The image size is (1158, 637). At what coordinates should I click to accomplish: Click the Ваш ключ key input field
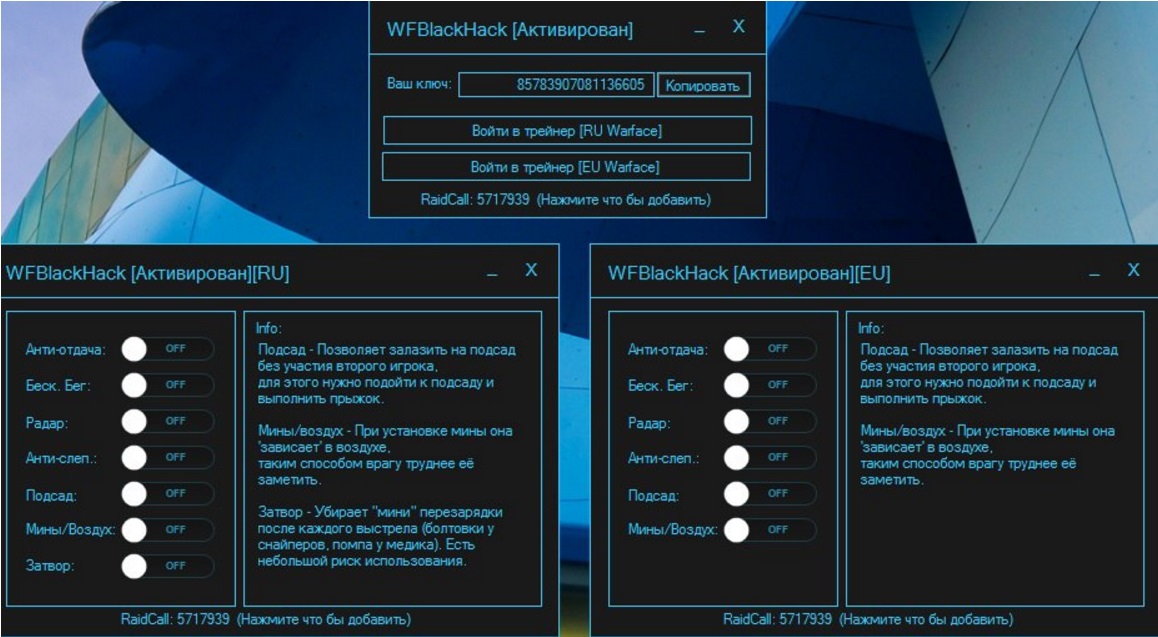(x=556, y=85)
